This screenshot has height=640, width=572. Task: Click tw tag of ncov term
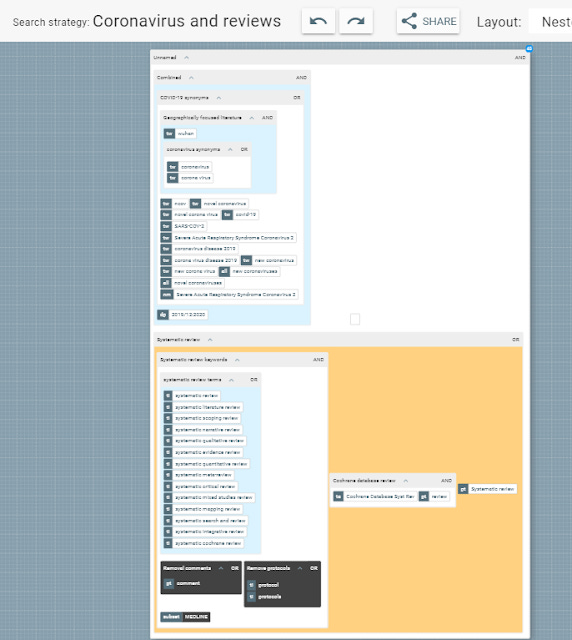pos(166,203)
